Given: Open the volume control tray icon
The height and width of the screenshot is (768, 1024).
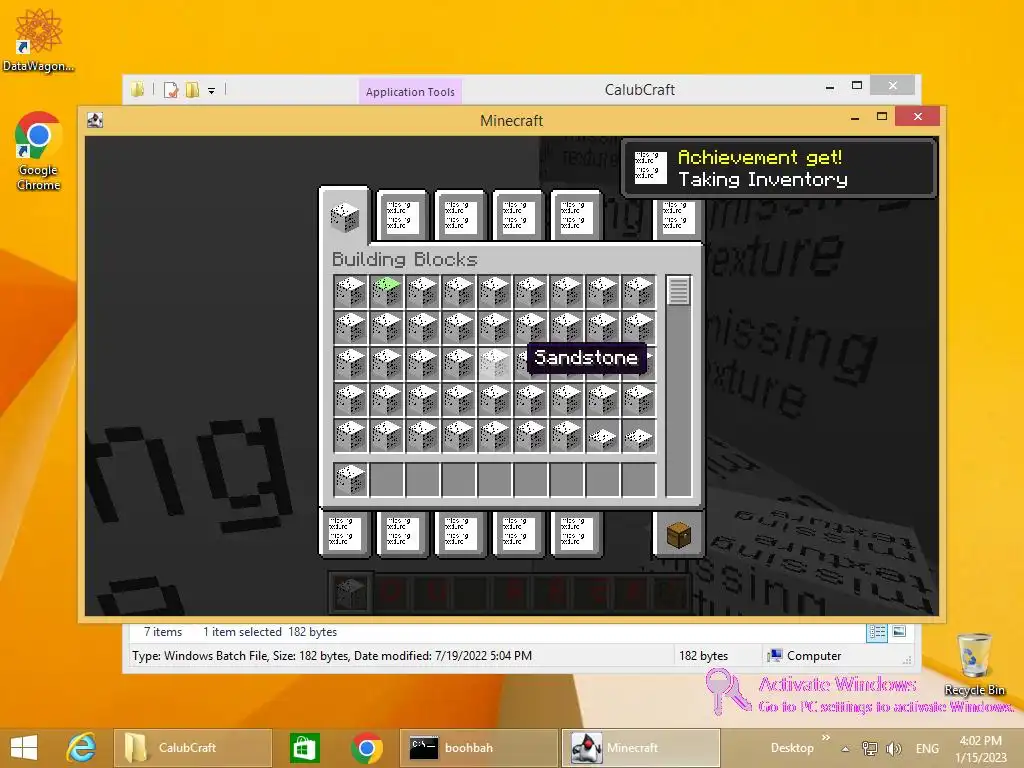Looking at the screenshot, I should (893, 749).
